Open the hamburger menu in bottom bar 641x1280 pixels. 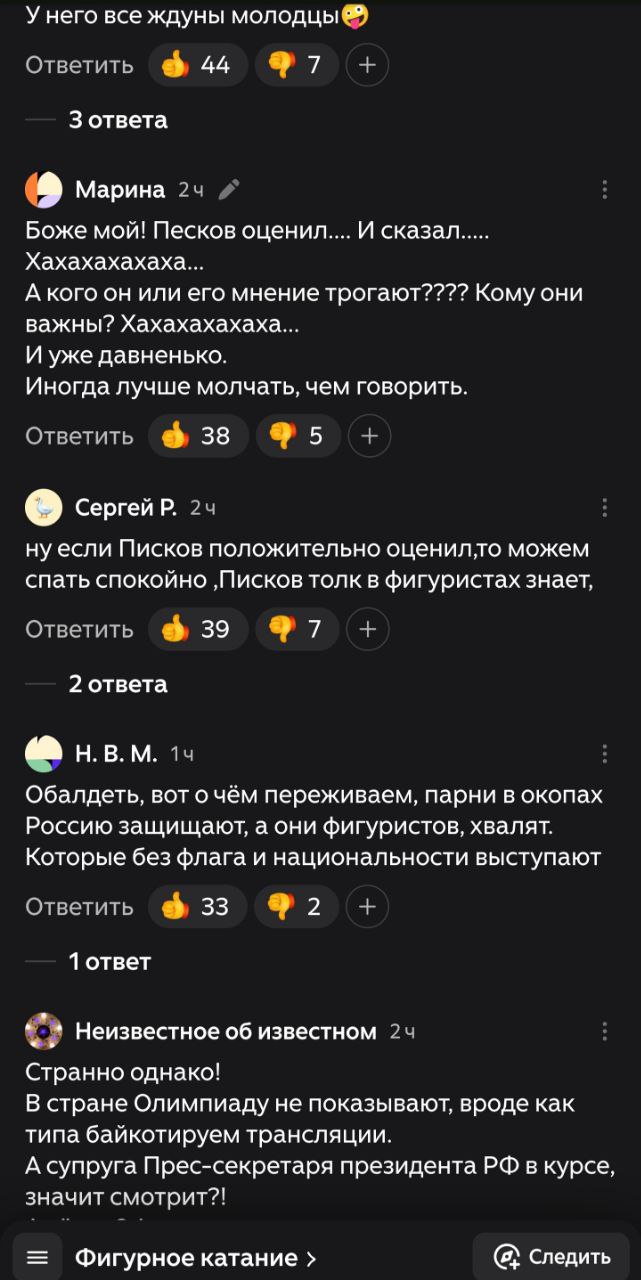coord(38,1257)
